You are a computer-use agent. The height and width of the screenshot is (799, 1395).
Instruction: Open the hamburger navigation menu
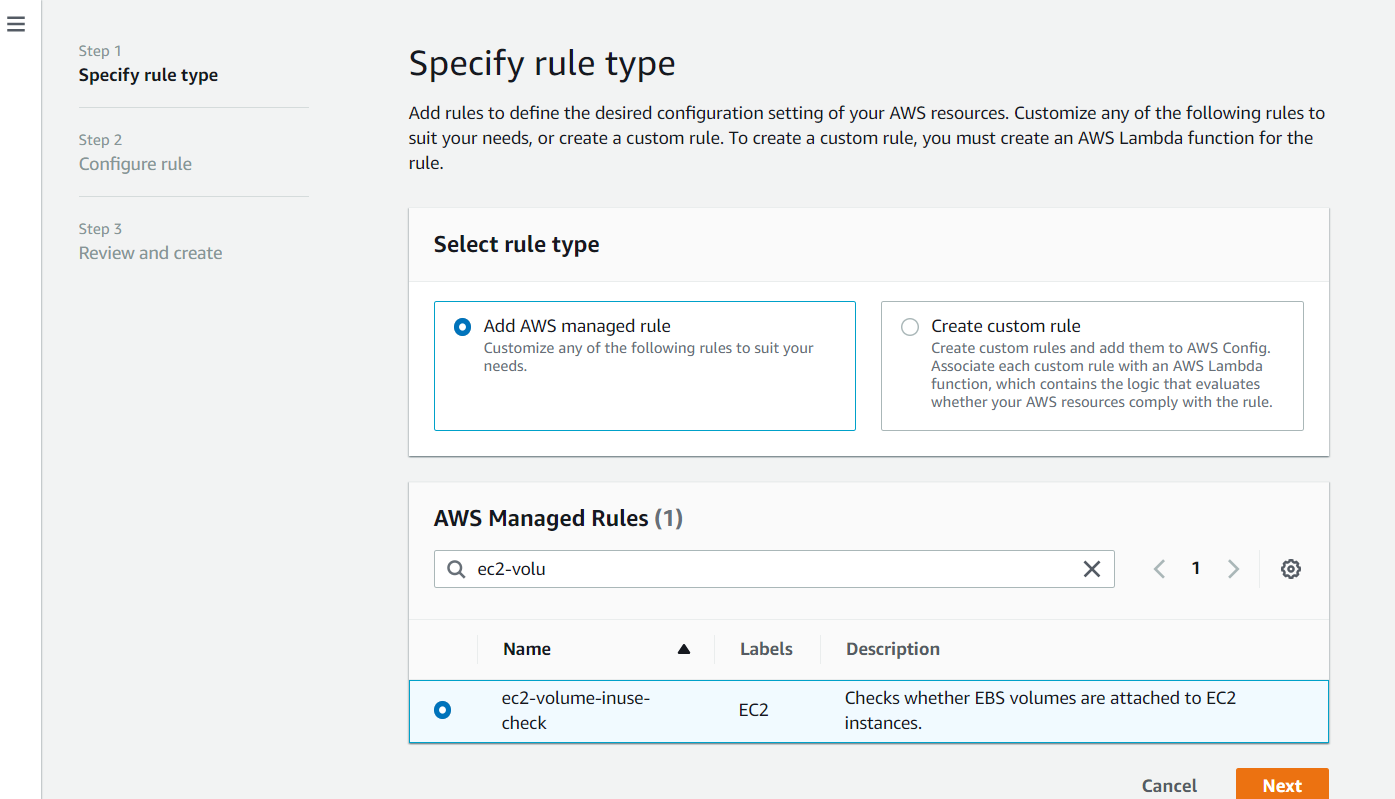[16, 24]
